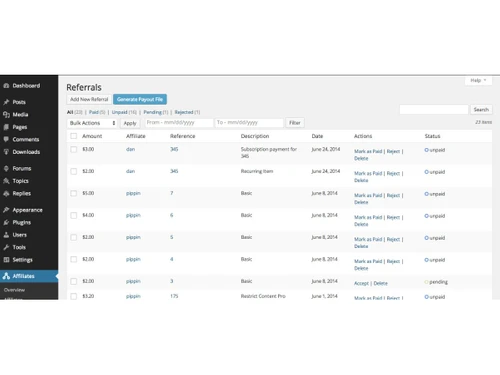Check the $3.20 referral row
Image resolution: width=500 pixels, height=375 pixels.
tap(74, 296)
